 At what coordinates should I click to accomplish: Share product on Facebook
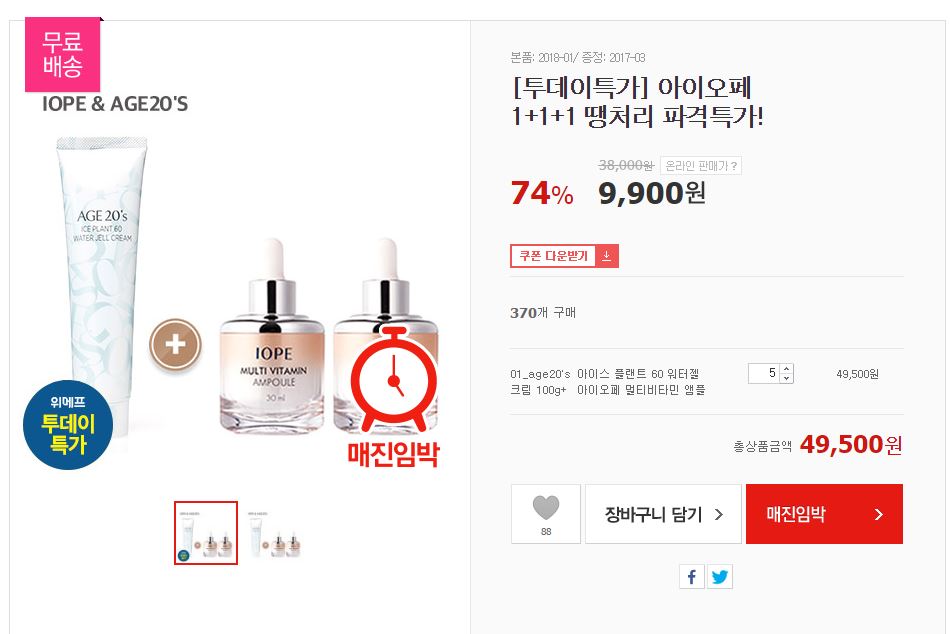pyautogui.click(x=691, y=576)
